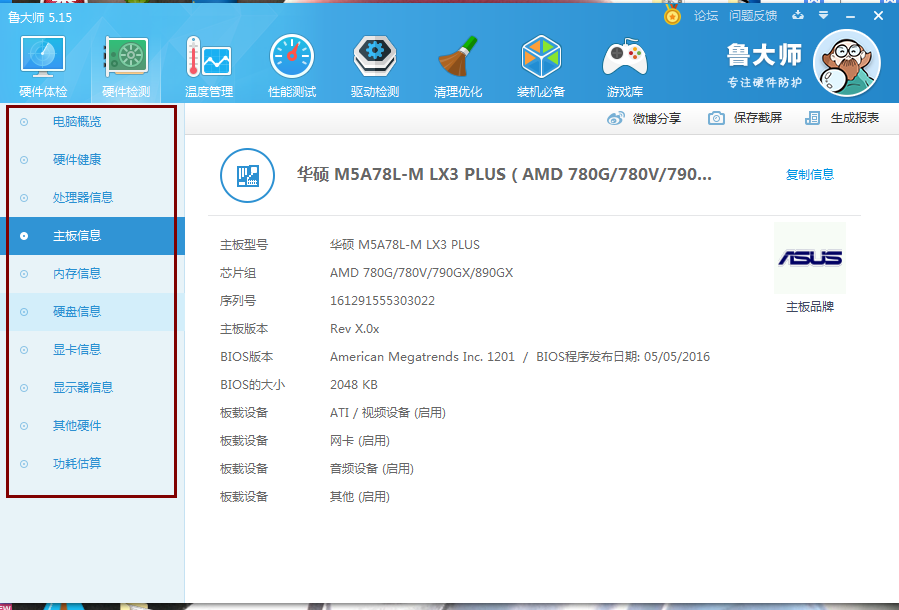Click chipset value AMD 780G/780V/790GX/890GX

(x=421, y=273)
